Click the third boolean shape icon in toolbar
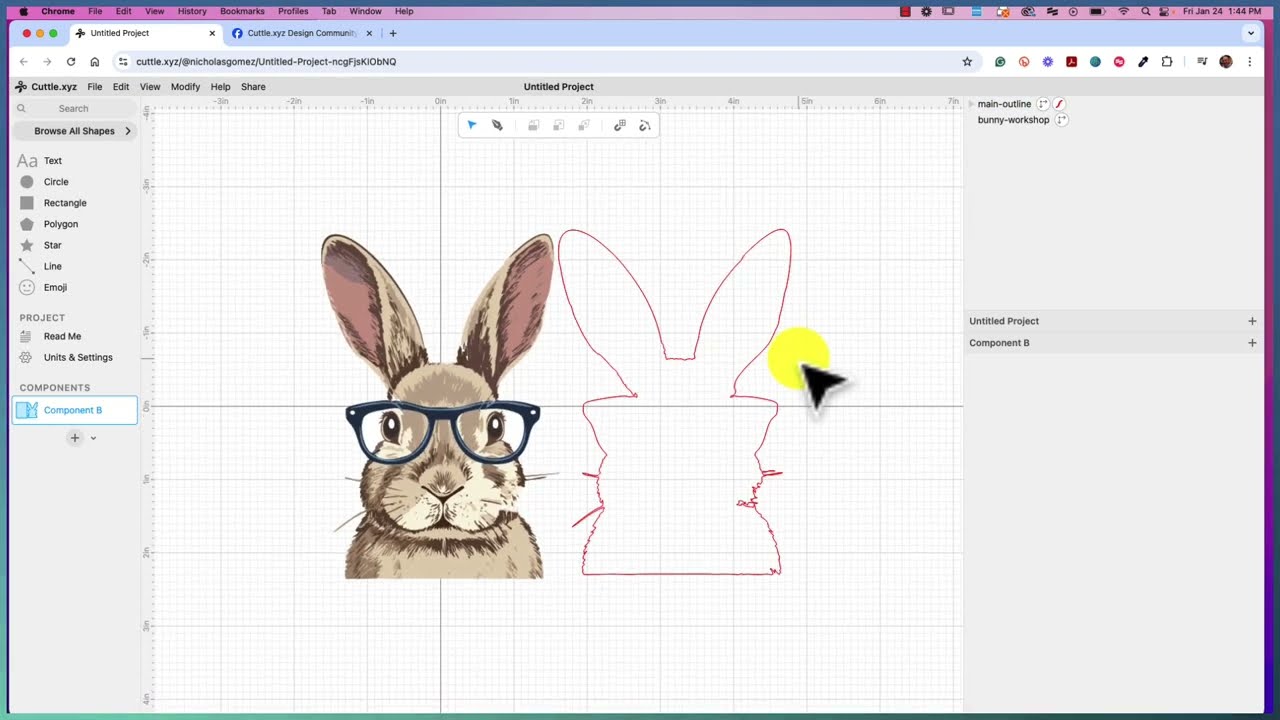Viewport: 1280px width, 720px height. pos(584,125)
